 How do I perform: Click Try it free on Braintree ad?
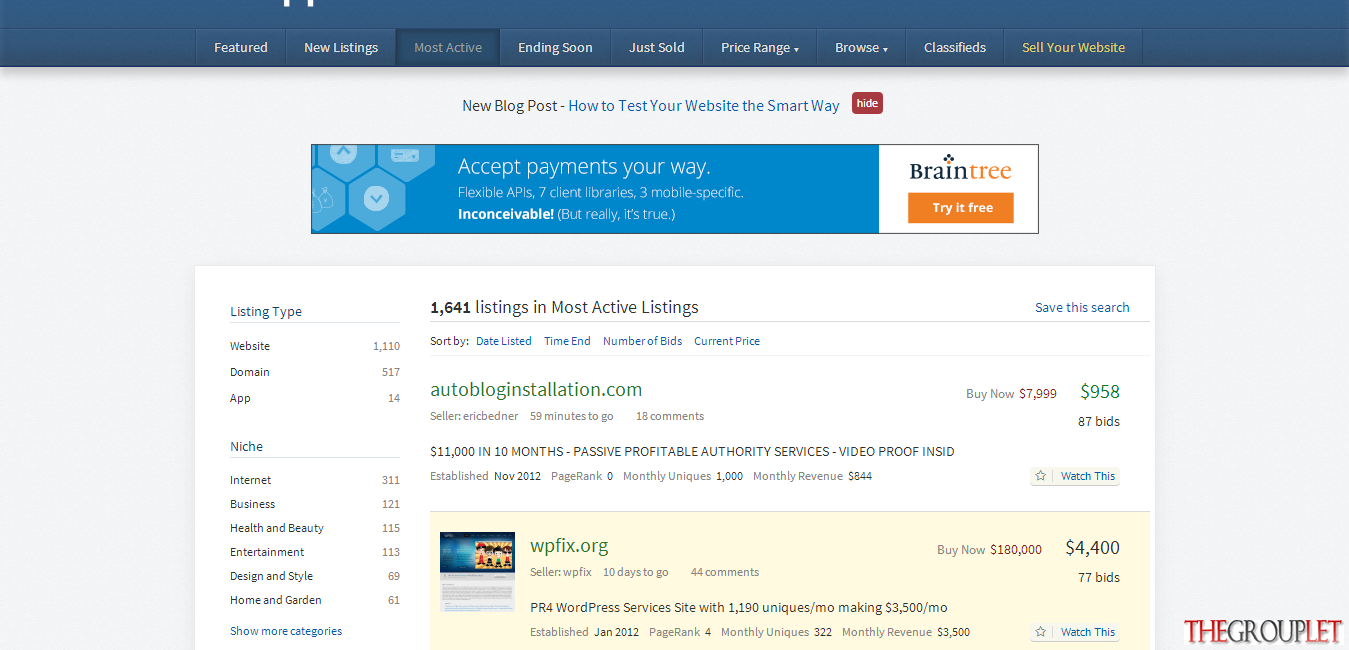[x=962, y=208]
